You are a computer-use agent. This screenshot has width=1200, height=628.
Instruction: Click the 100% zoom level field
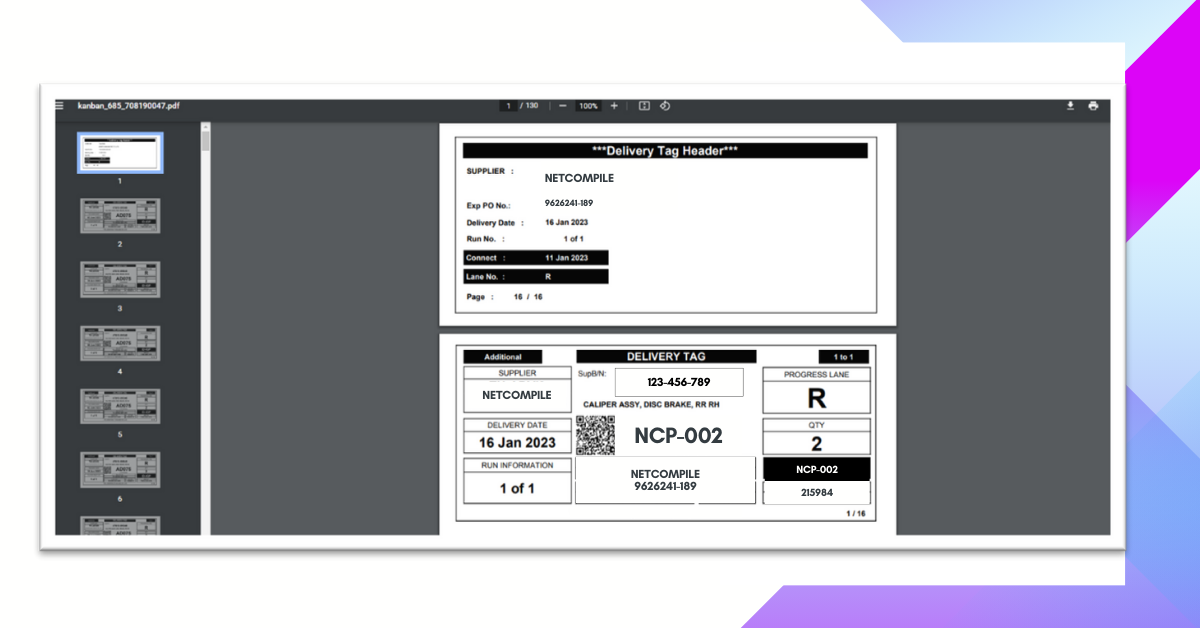click(588, 106)
